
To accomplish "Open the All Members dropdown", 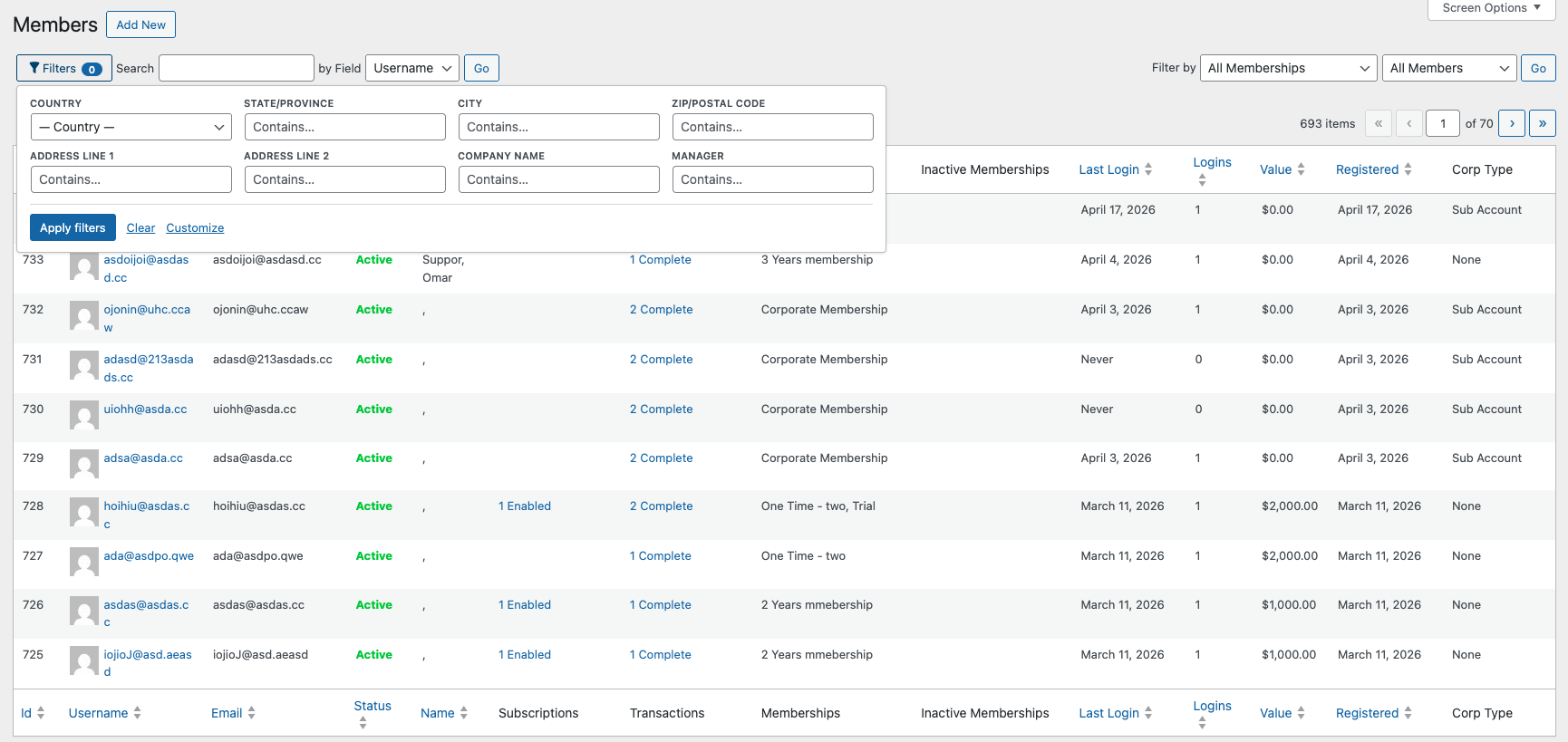I will (1449, 68).
